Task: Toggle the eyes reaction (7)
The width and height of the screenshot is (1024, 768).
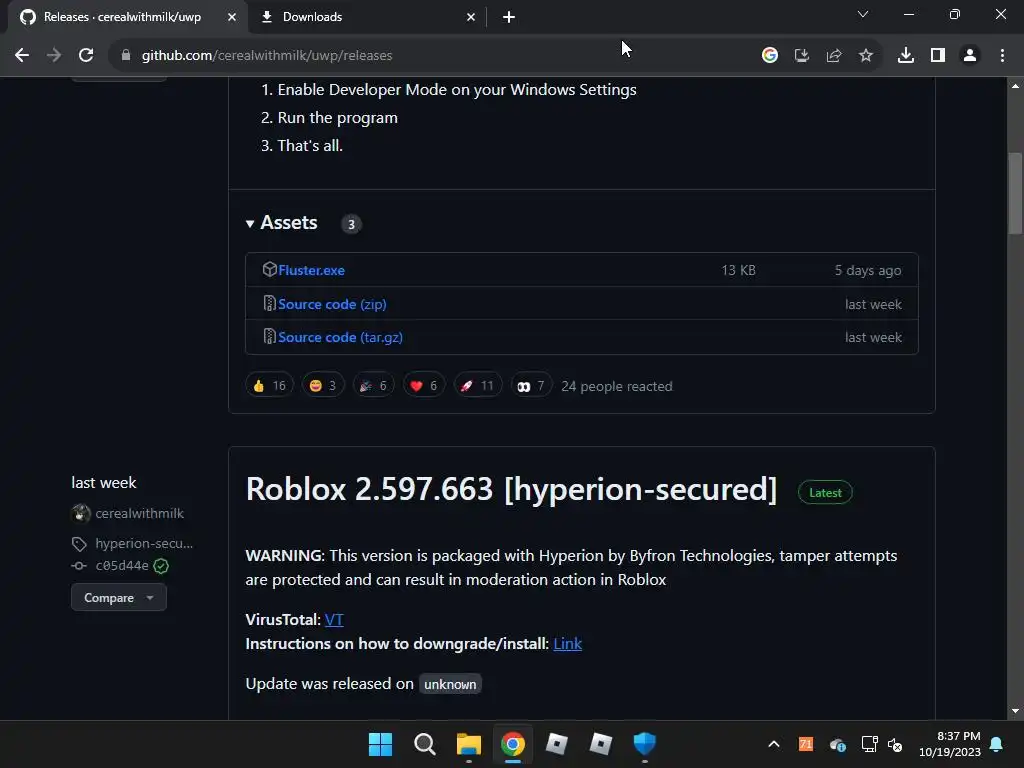Action: (531, 386)
